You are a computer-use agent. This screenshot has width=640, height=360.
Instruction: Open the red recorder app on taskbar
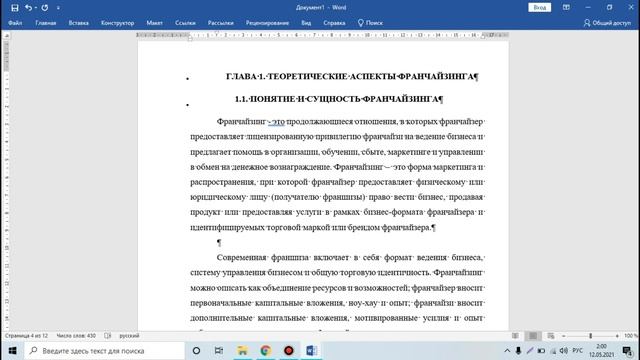(x=289, y=351)
